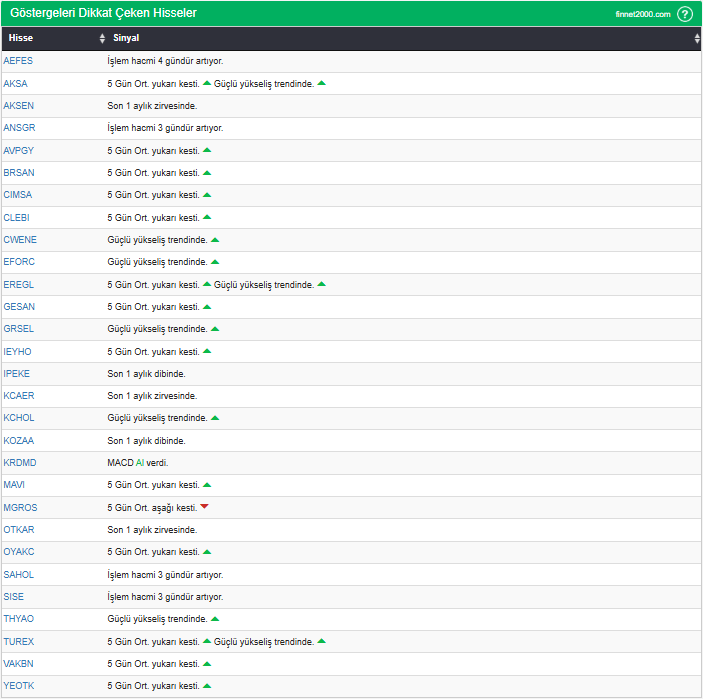Image resolution: width=703 pixels, height=699 pixels.
Task: Click the green arrow beside CWENE signal
Action: 215,240
